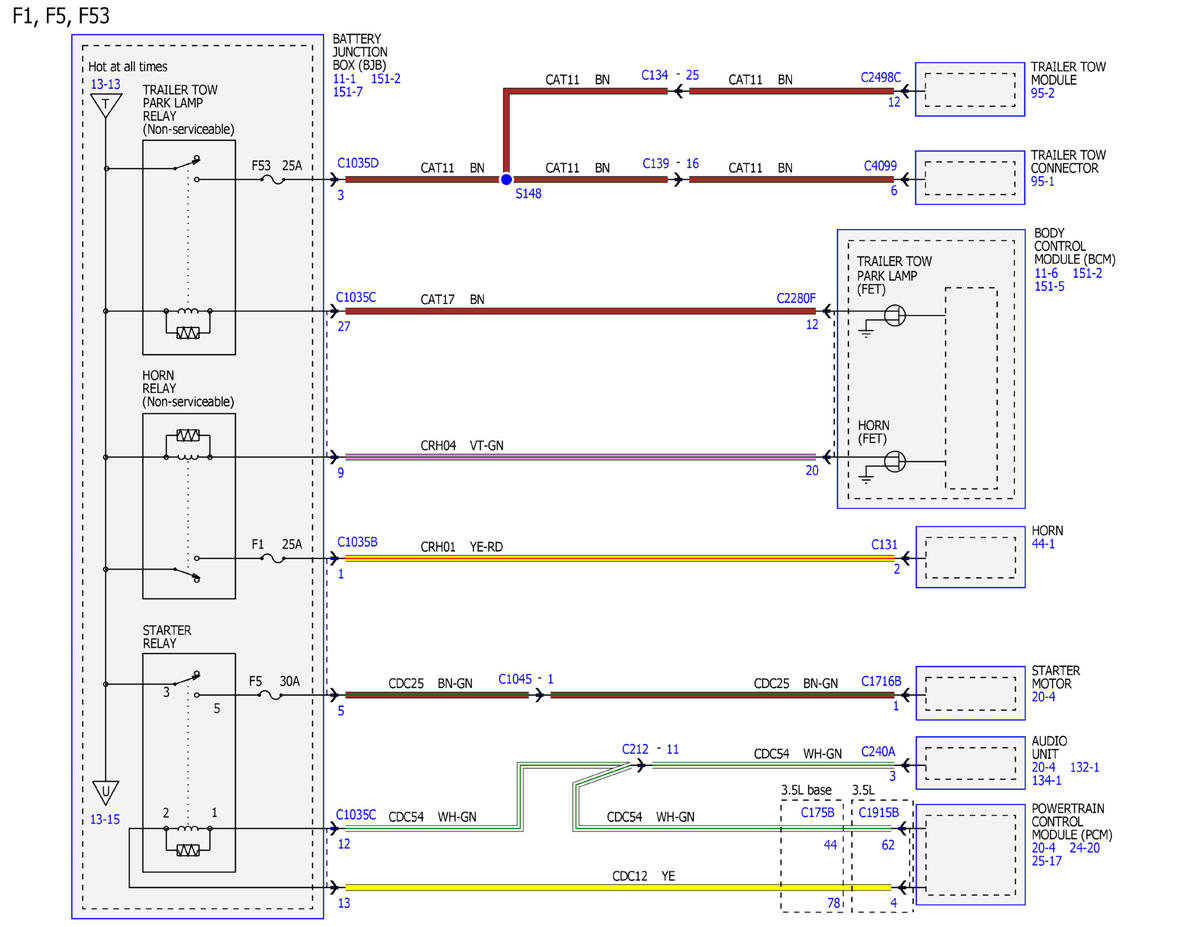Select connector label C1035D
The width and height of the screenshot is (1200, 927).
pyautogui.click(x=358, y=161)
